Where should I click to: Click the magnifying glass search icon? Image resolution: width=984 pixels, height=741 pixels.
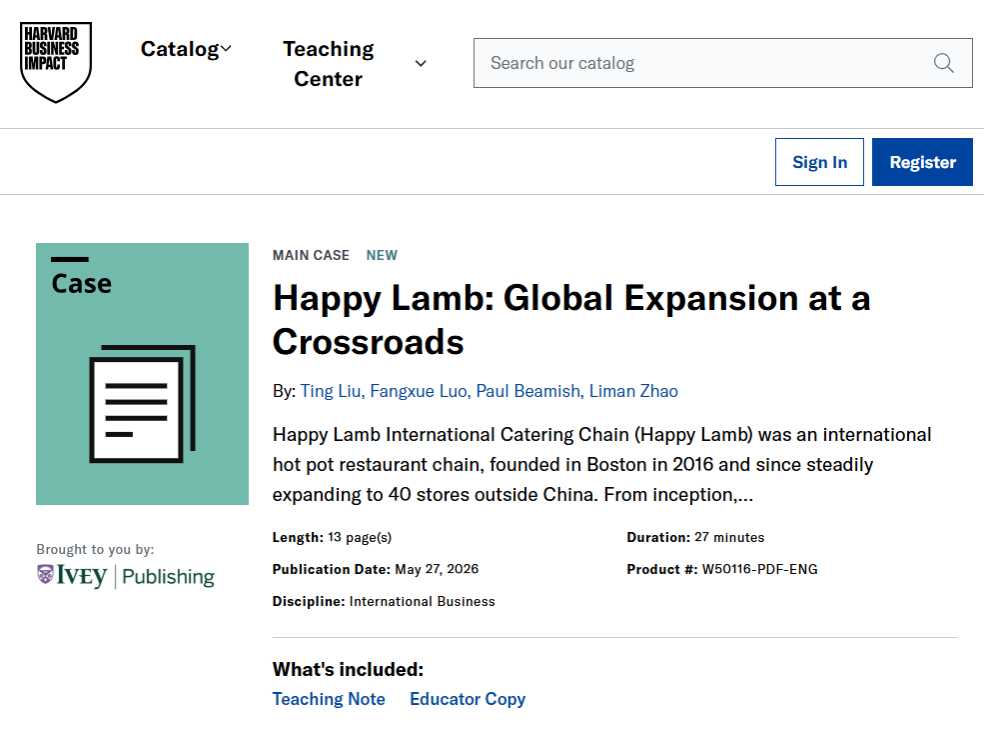(x=943, y=63)
